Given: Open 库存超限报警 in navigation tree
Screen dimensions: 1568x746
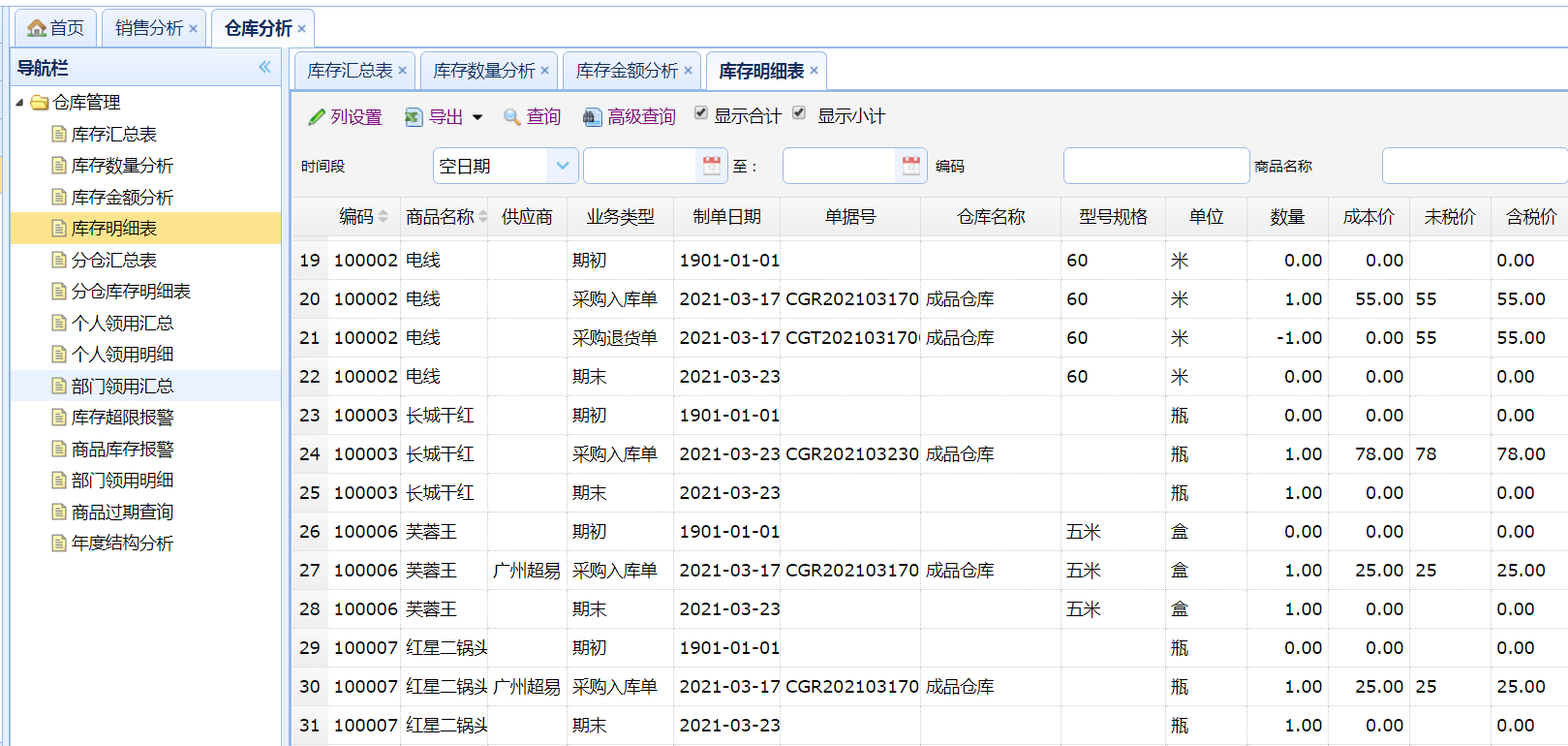Looking at the screenshot, I should [122, 418].
